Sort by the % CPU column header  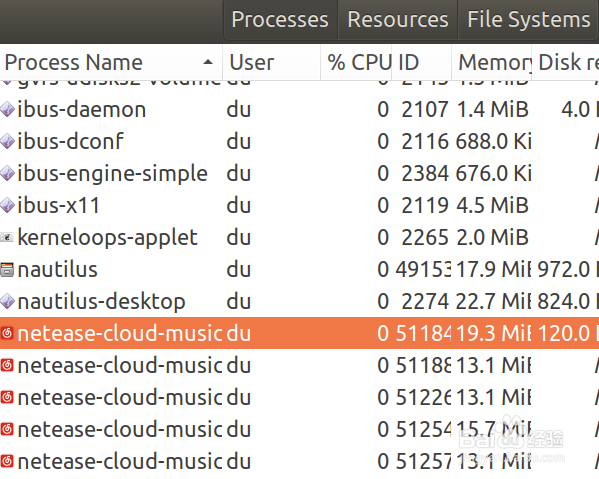(x=356, y=62)
